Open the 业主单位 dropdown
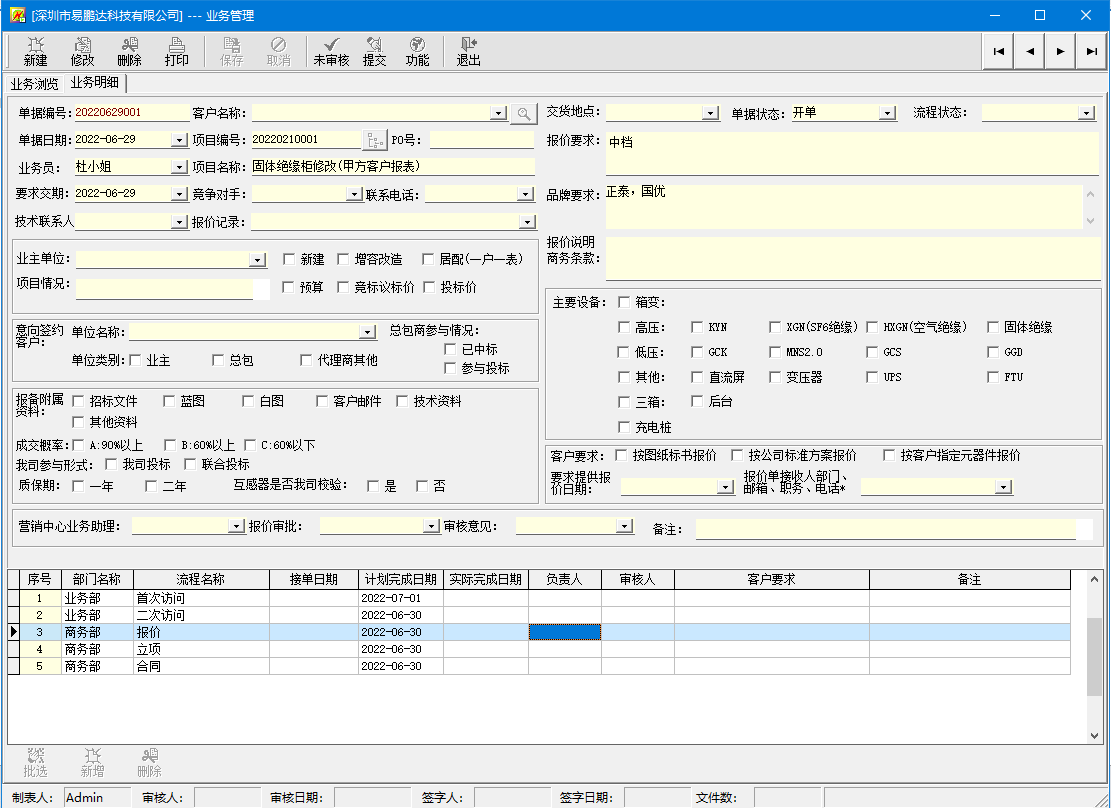This screenshot has height=808, width=1111. tap(258, 260)
